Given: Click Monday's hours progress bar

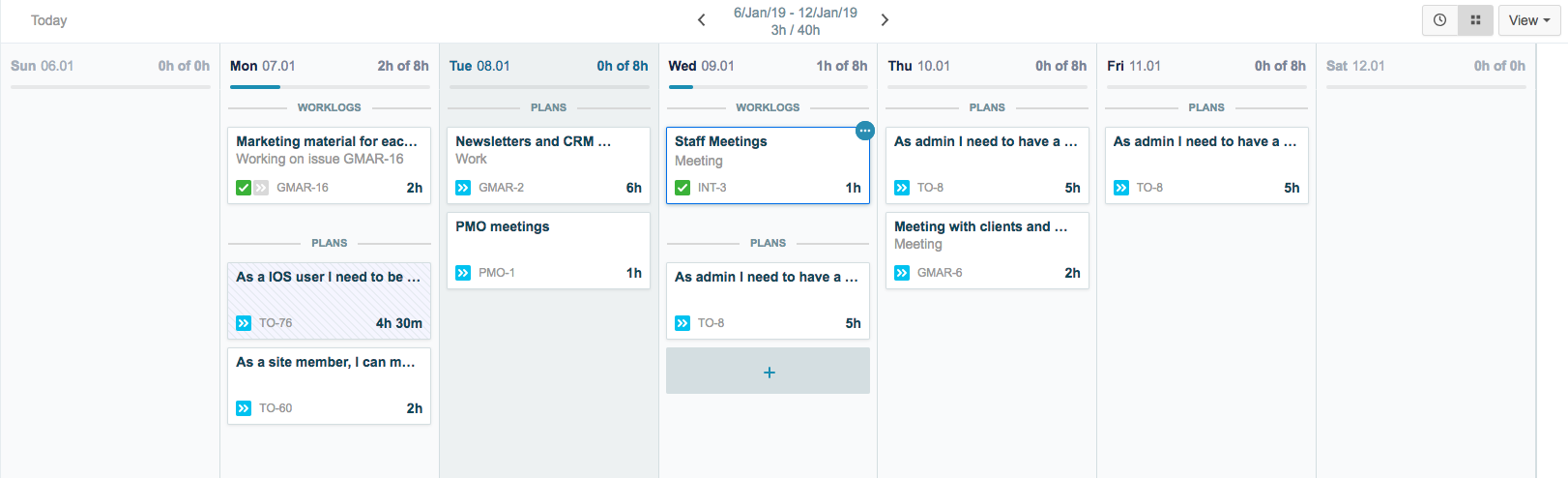Looking at the screenshot, I should click(x=330, y=87).
